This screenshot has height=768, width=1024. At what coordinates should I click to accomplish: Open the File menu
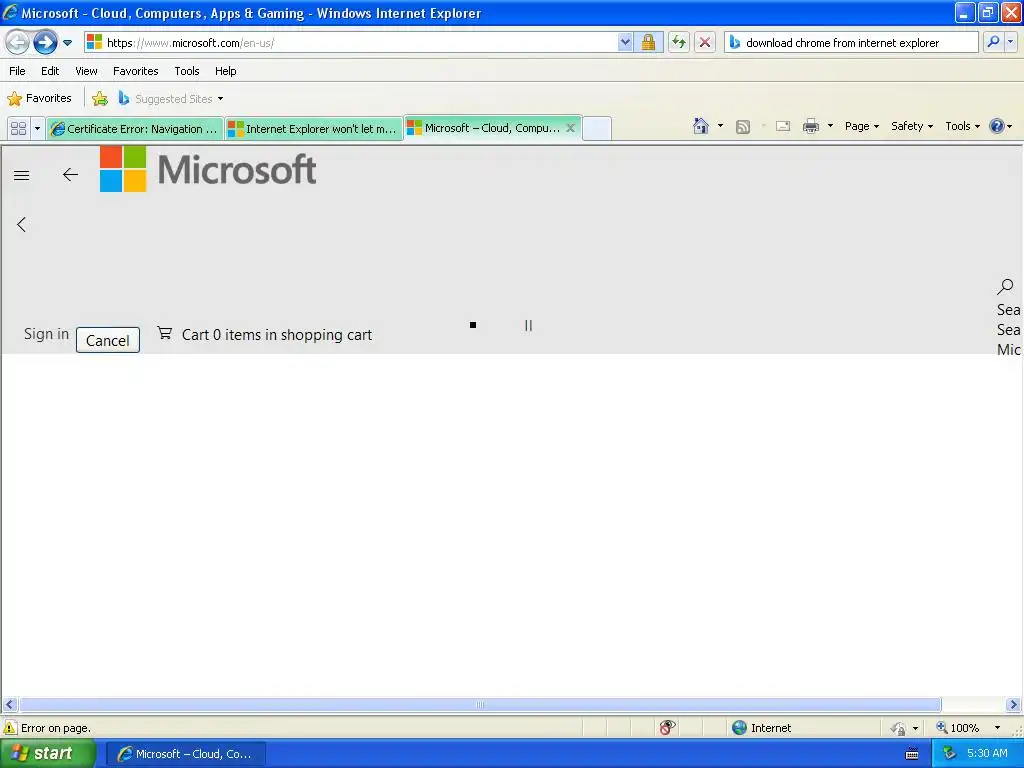18,71
